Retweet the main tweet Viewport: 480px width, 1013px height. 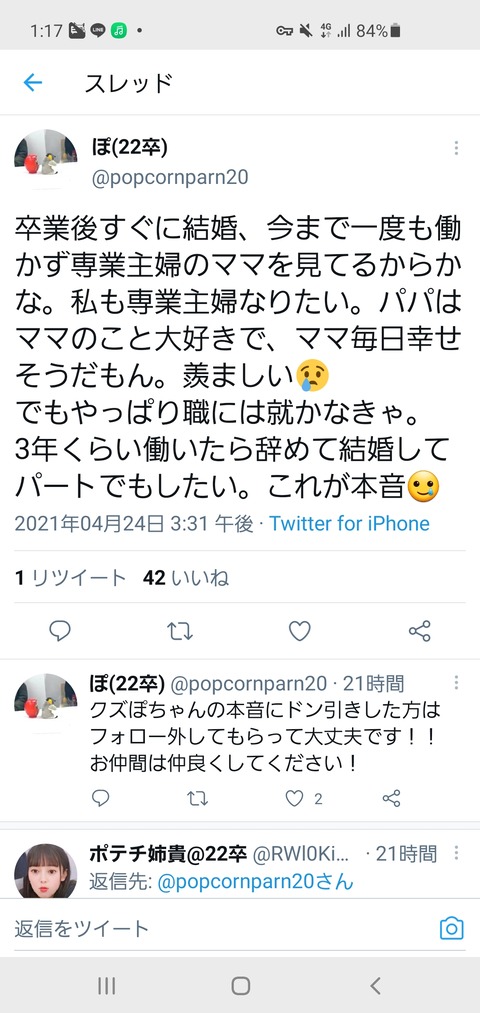click(x=180, y=631)
